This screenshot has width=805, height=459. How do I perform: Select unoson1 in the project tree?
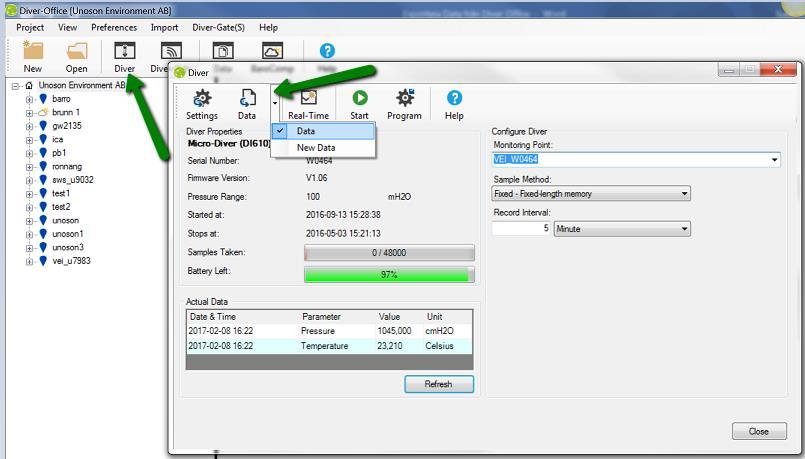coord(68,234)
